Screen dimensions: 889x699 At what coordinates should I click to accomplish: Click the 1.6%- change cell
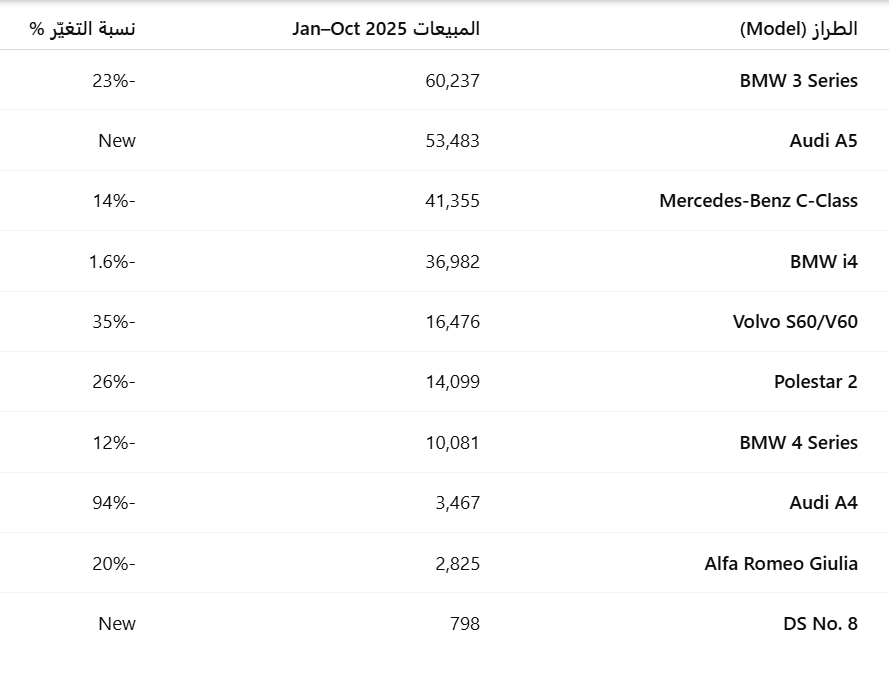coord(110,262)
